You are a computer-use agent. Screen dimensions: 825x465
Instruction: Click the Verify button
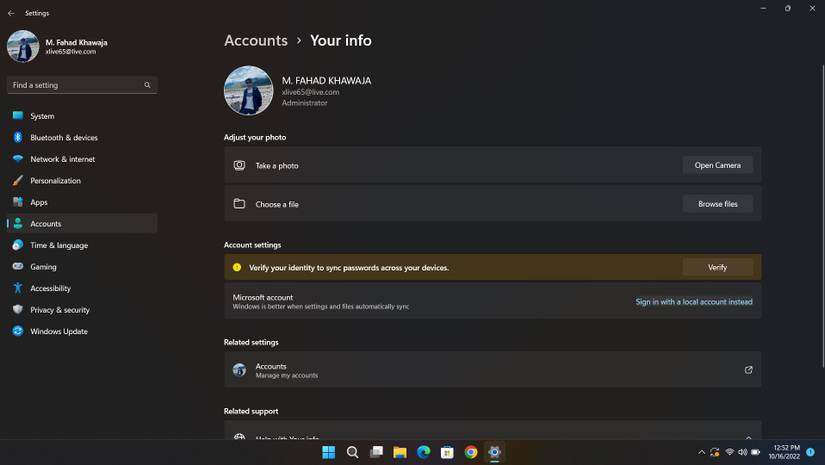(x=718, y=267)
